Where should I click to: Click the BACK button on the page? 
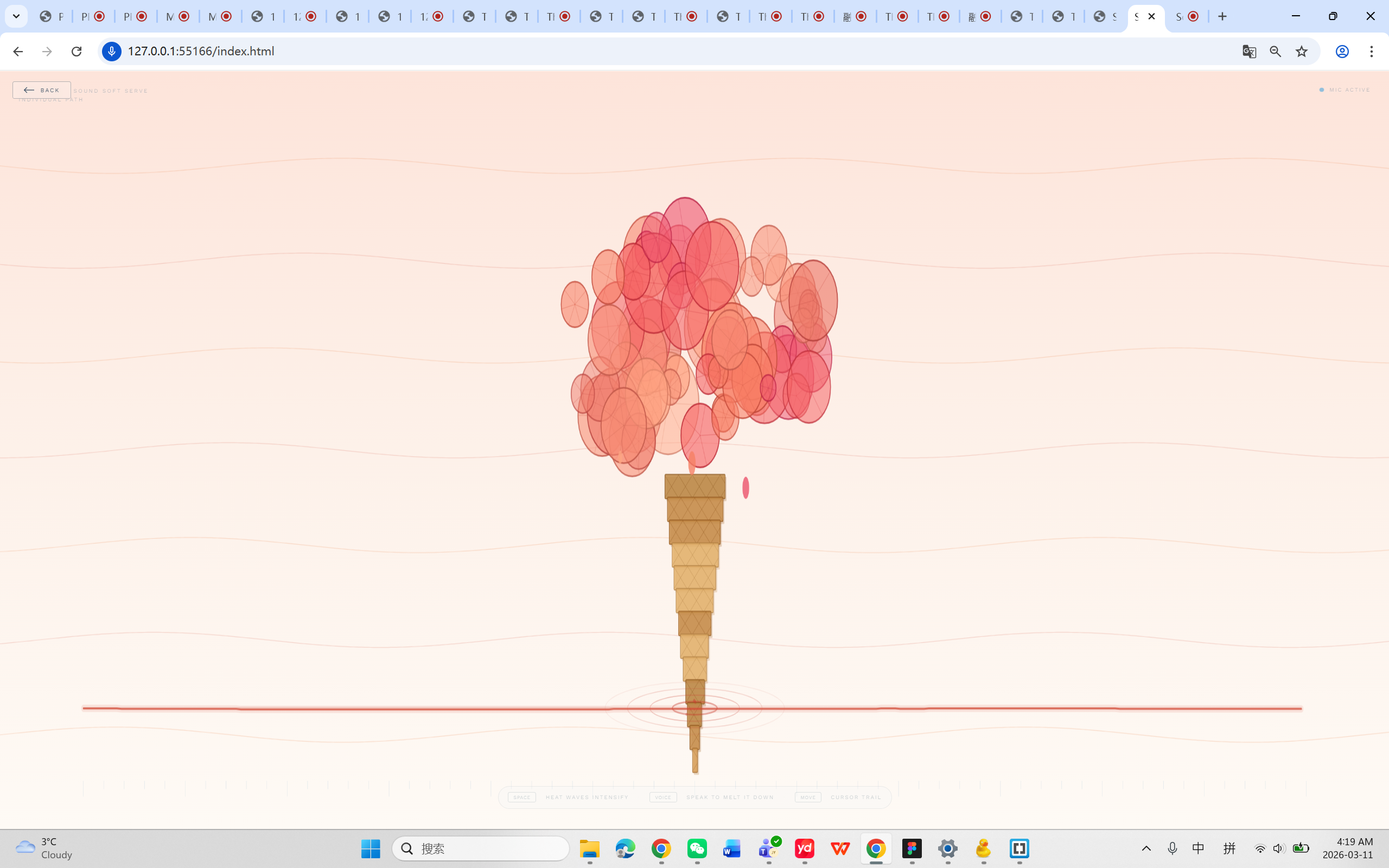coord(41,90)
